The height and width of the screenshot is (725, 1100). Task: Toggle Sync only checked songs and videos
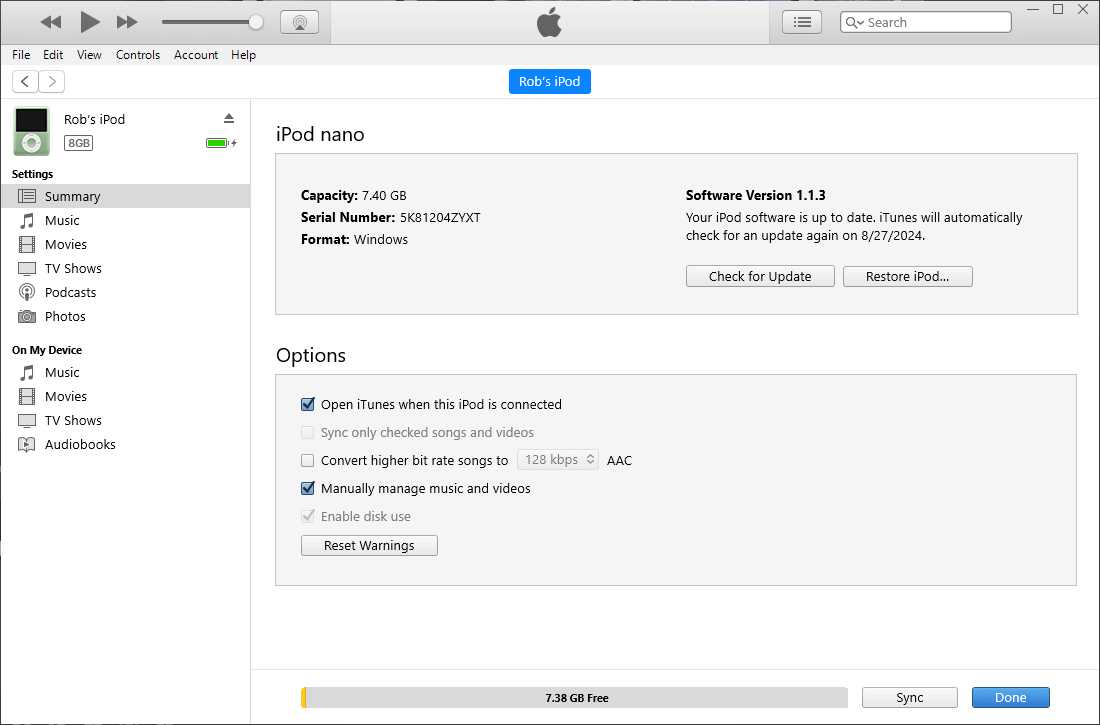pos(307,432)
